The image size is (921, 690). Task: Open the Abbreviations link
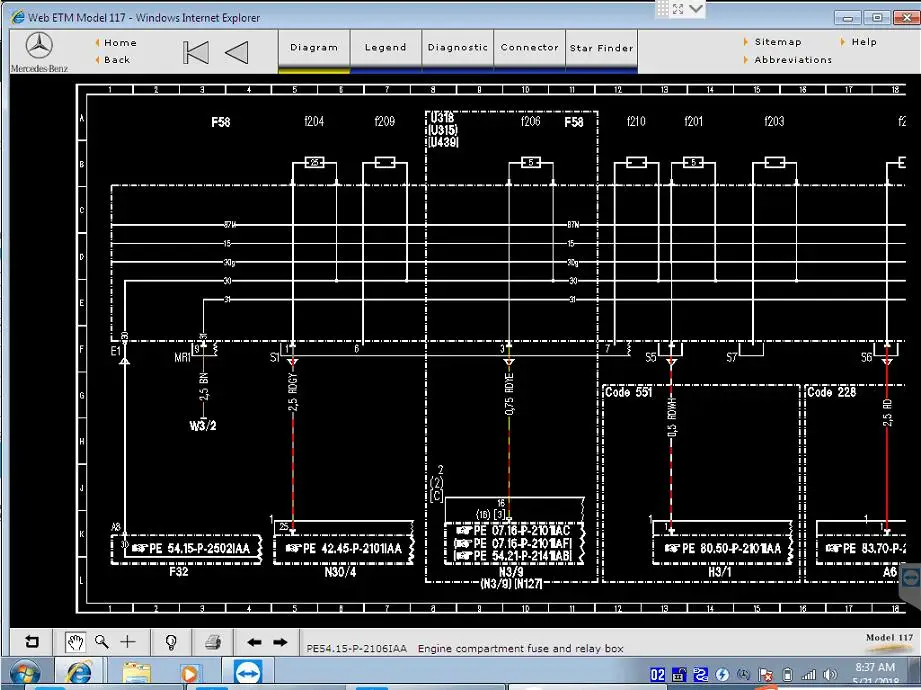(793, 60)
